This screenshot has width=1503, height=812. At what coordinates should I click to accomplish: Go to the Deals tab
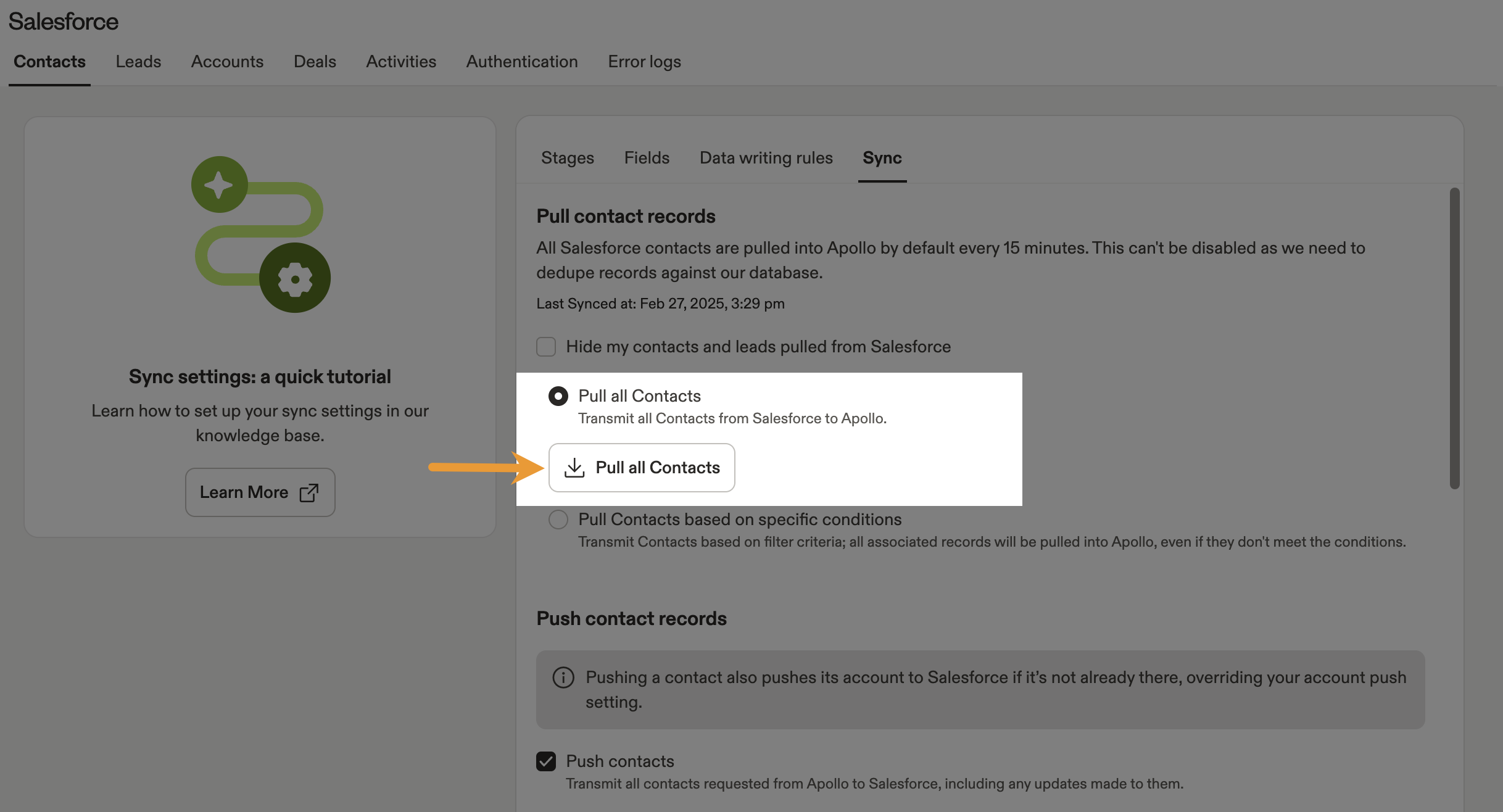[x=315, y=62]
